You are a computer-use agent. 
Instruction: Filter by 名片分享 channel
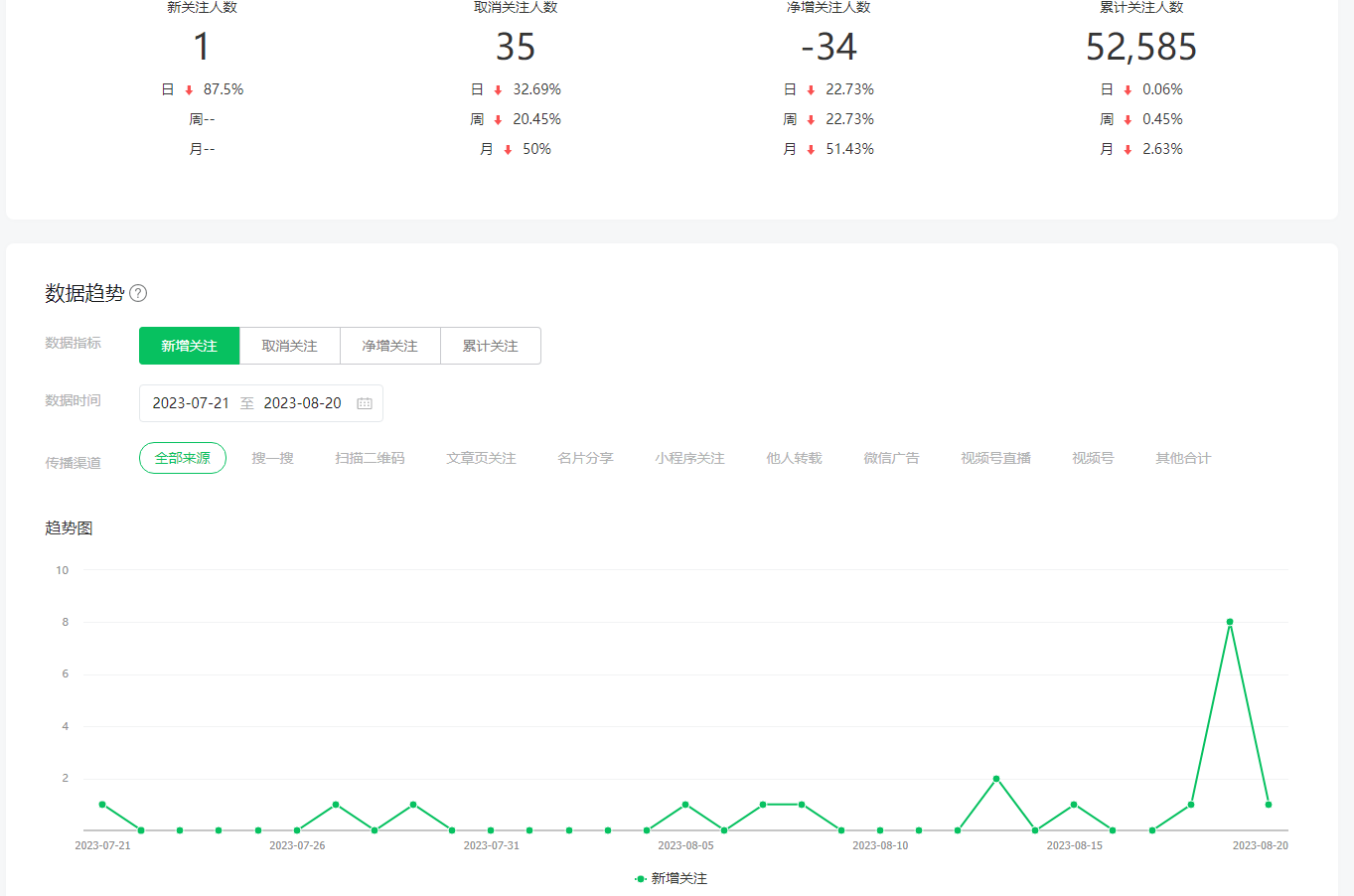point(585,458)
